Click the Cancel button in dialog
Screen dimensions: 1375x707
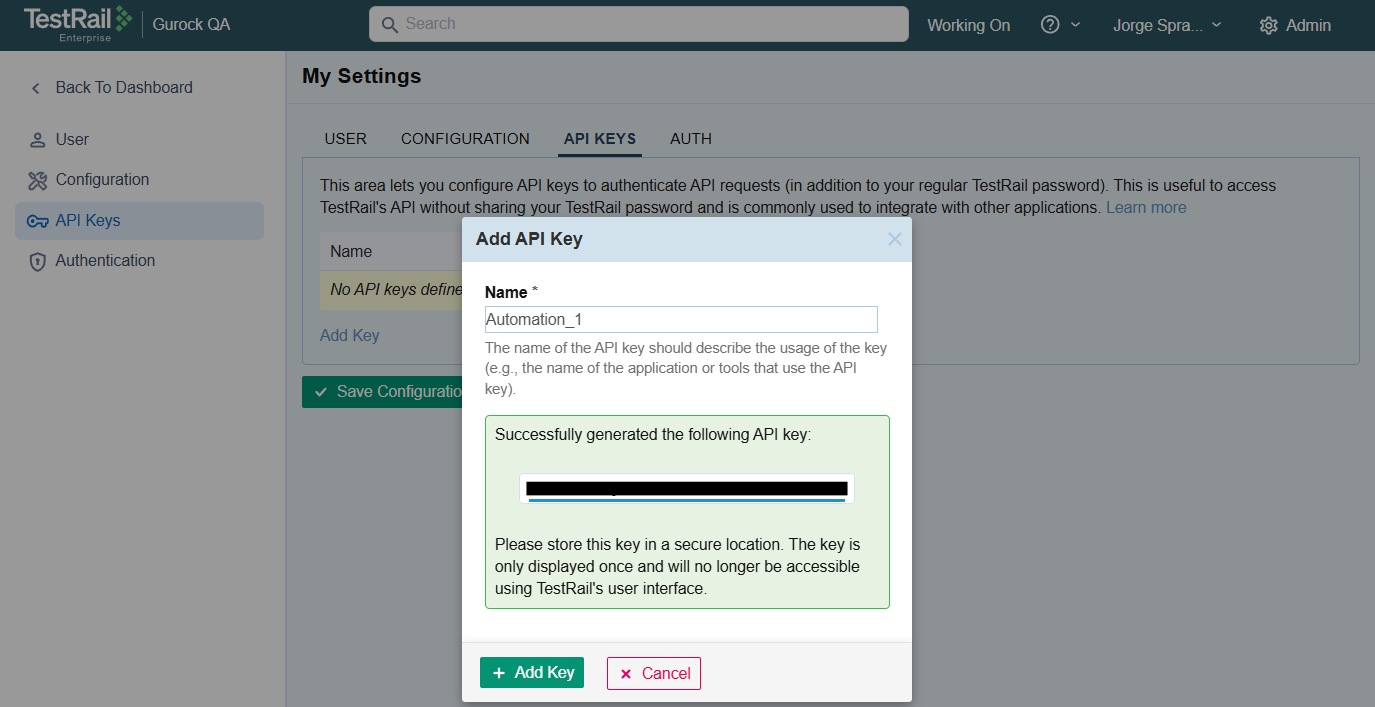(654, 673)
